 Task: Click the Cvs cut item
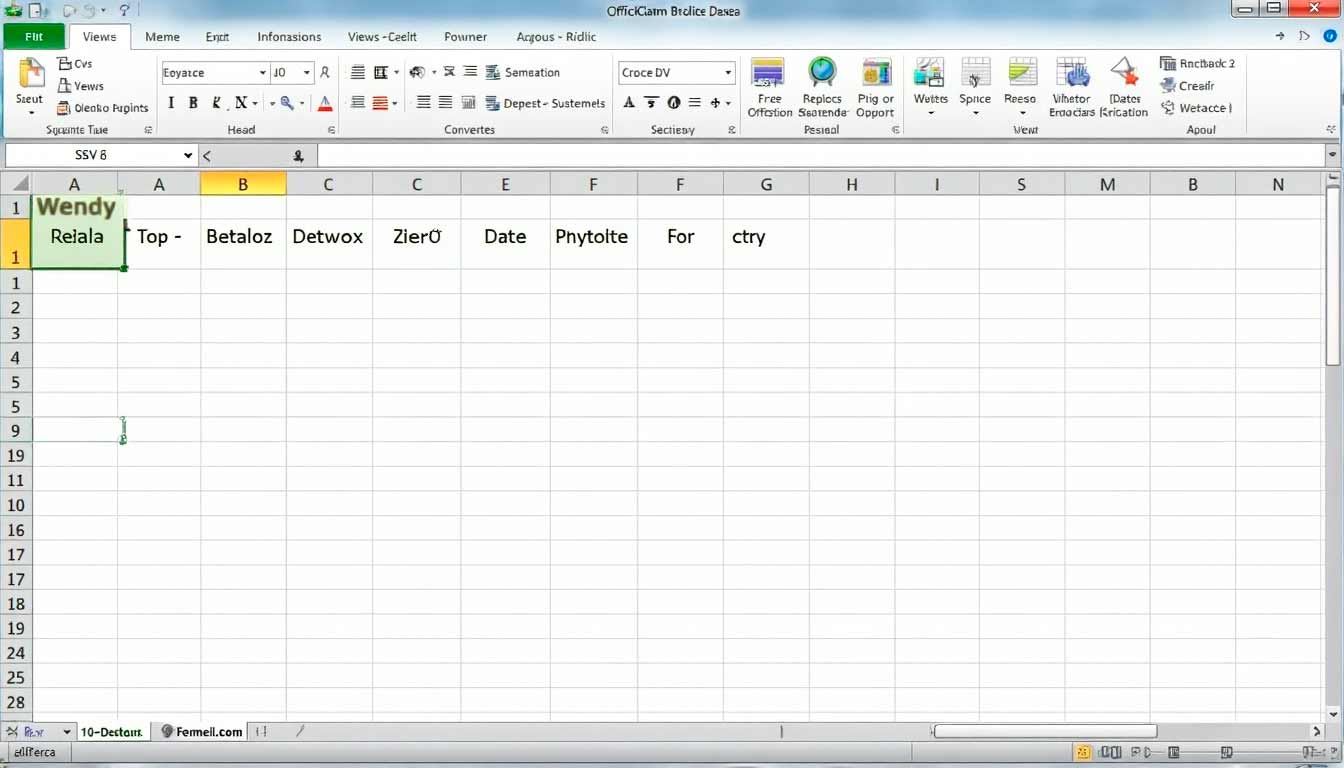coord(75,63)
